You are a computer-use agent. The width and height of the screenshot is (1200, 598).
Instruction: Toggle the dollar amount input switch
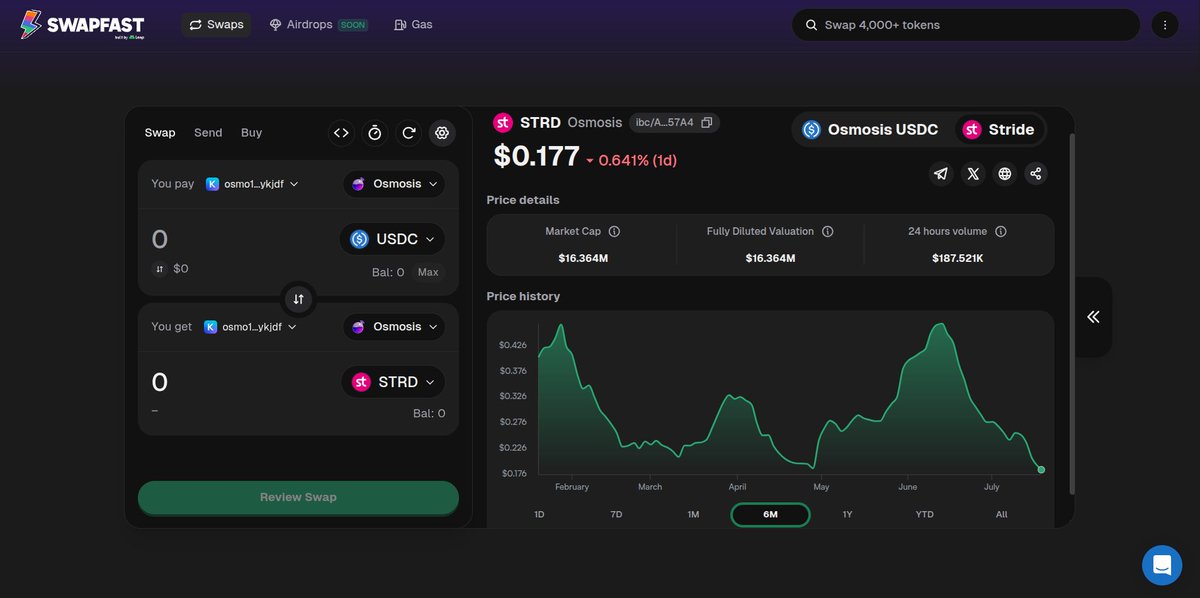159,269
